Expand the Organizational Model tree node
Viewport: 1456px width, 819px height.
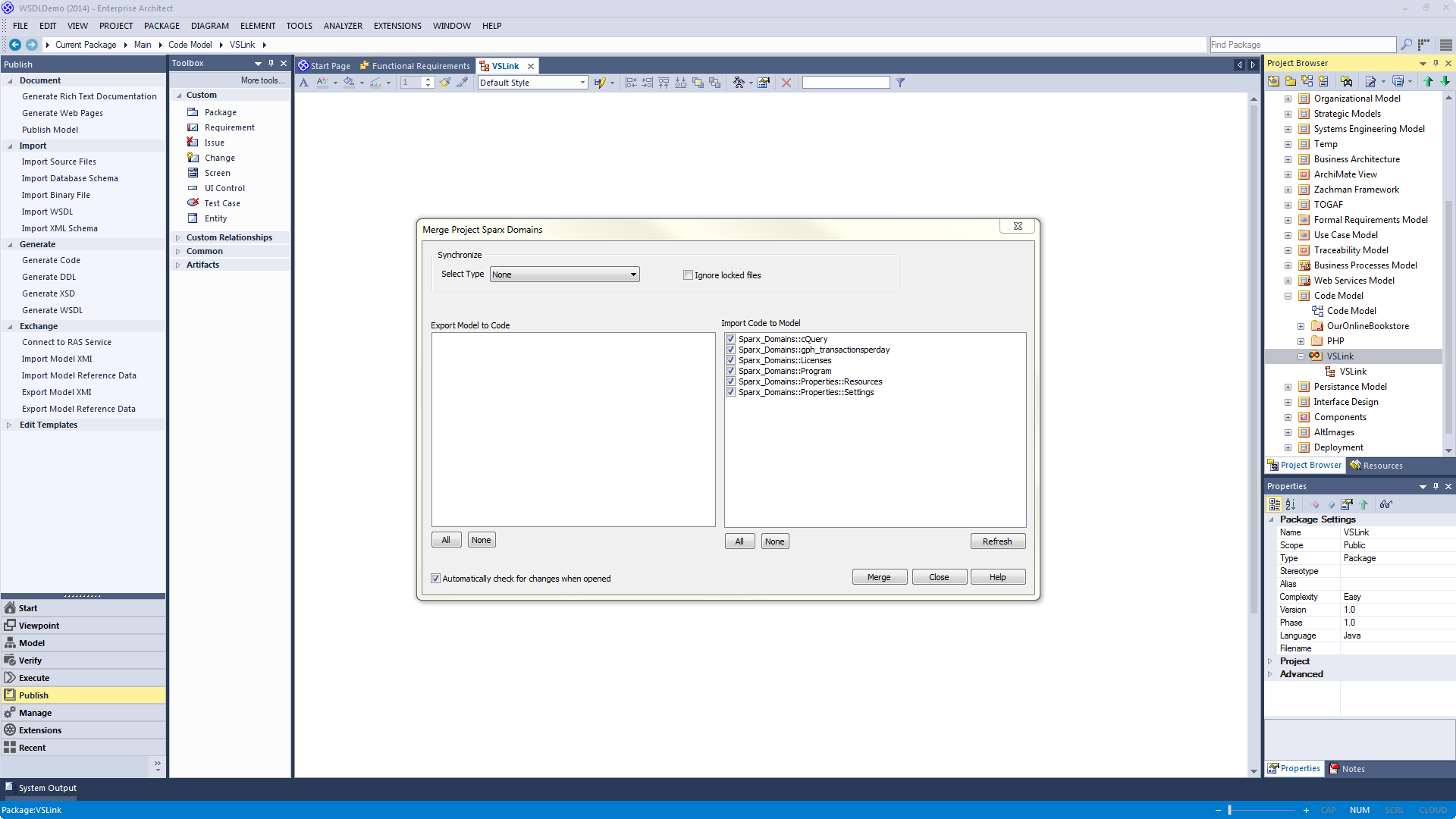pos(1288,99)
